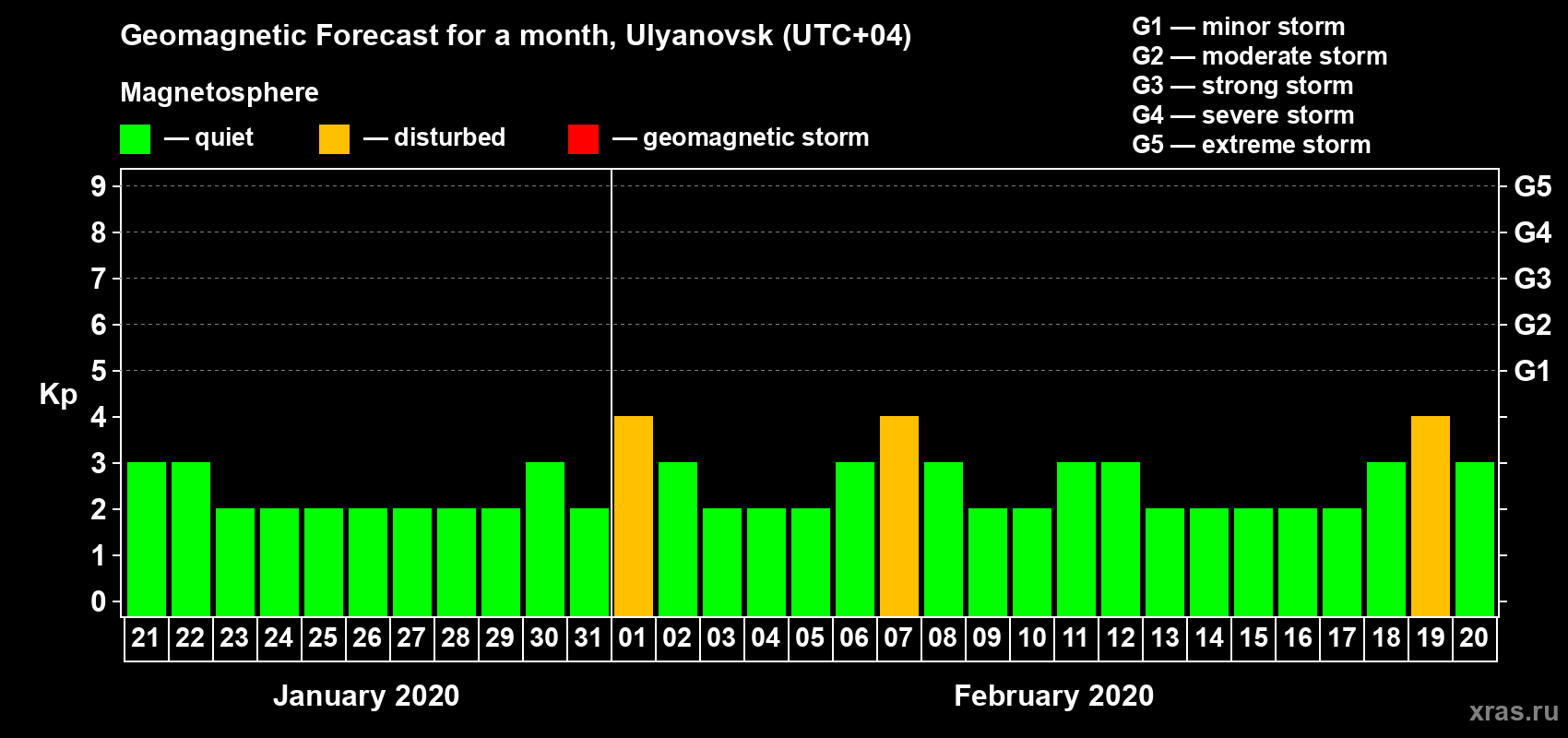Screen dimensions: 1568x738
Task: Click the green bar for January 21
Action: [147, 539]
